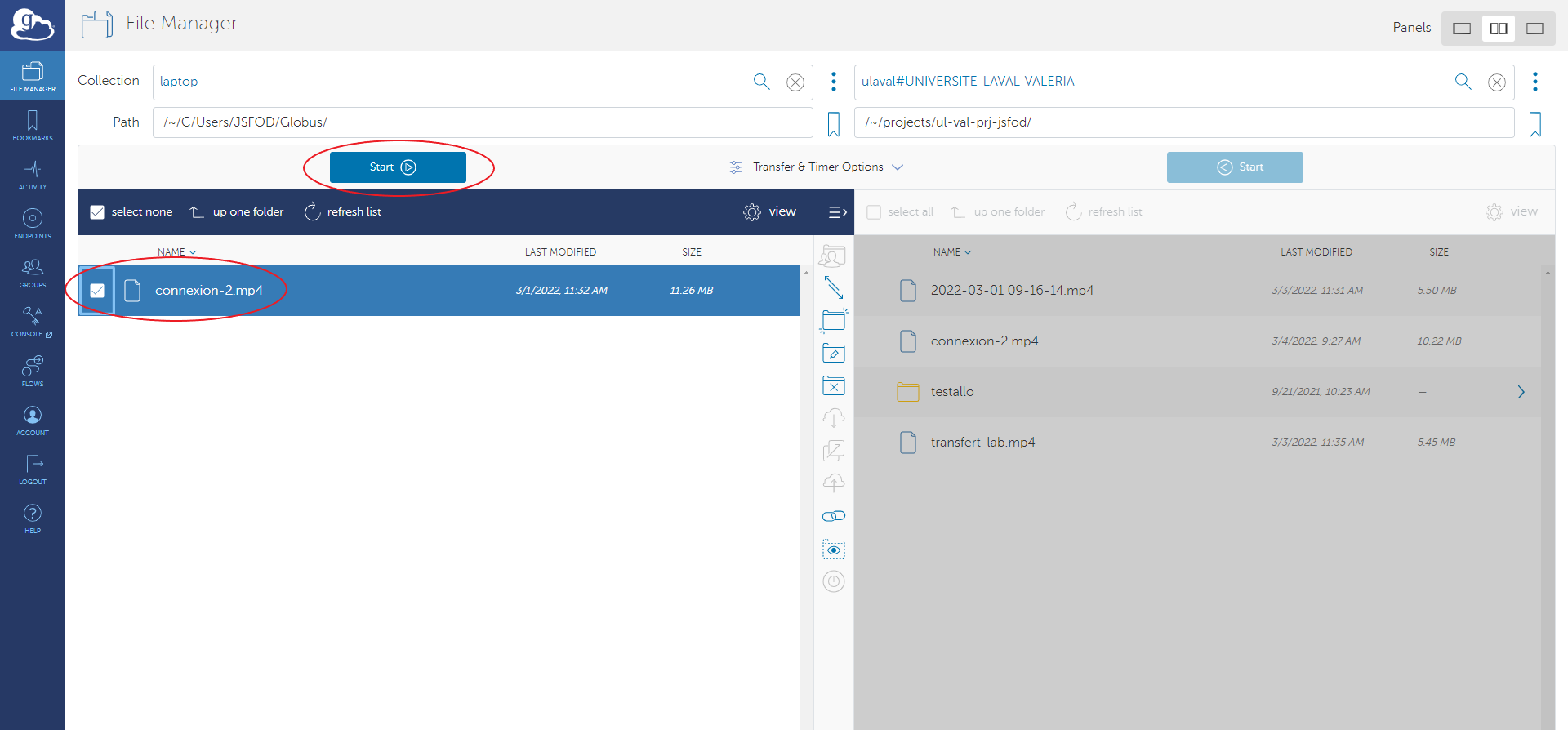
Task: Click Logout in sidebar
Action: click(x=33, y=470)
